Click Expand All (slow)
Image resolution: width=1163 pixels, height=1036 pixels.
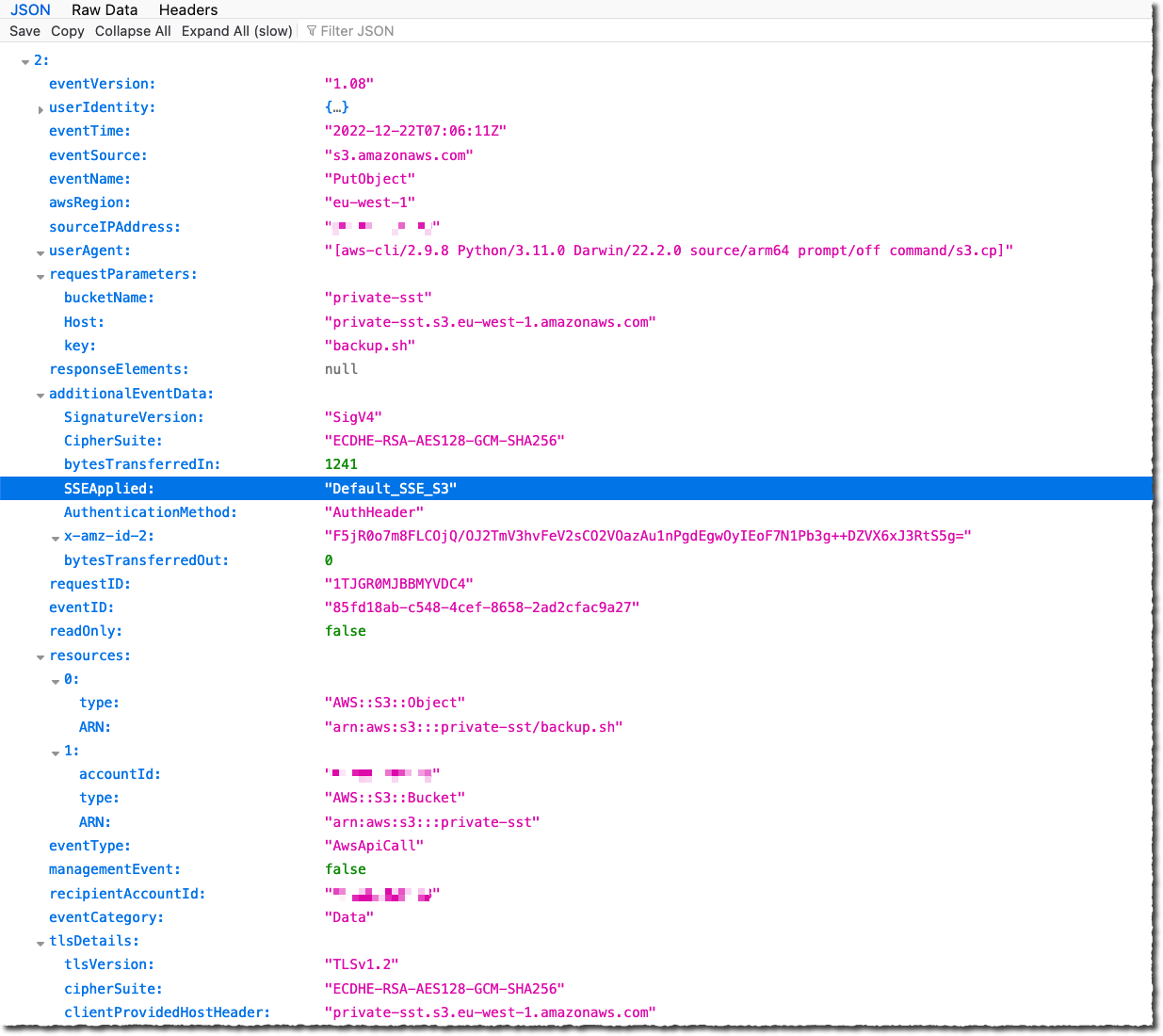click(x=236, y=31)
